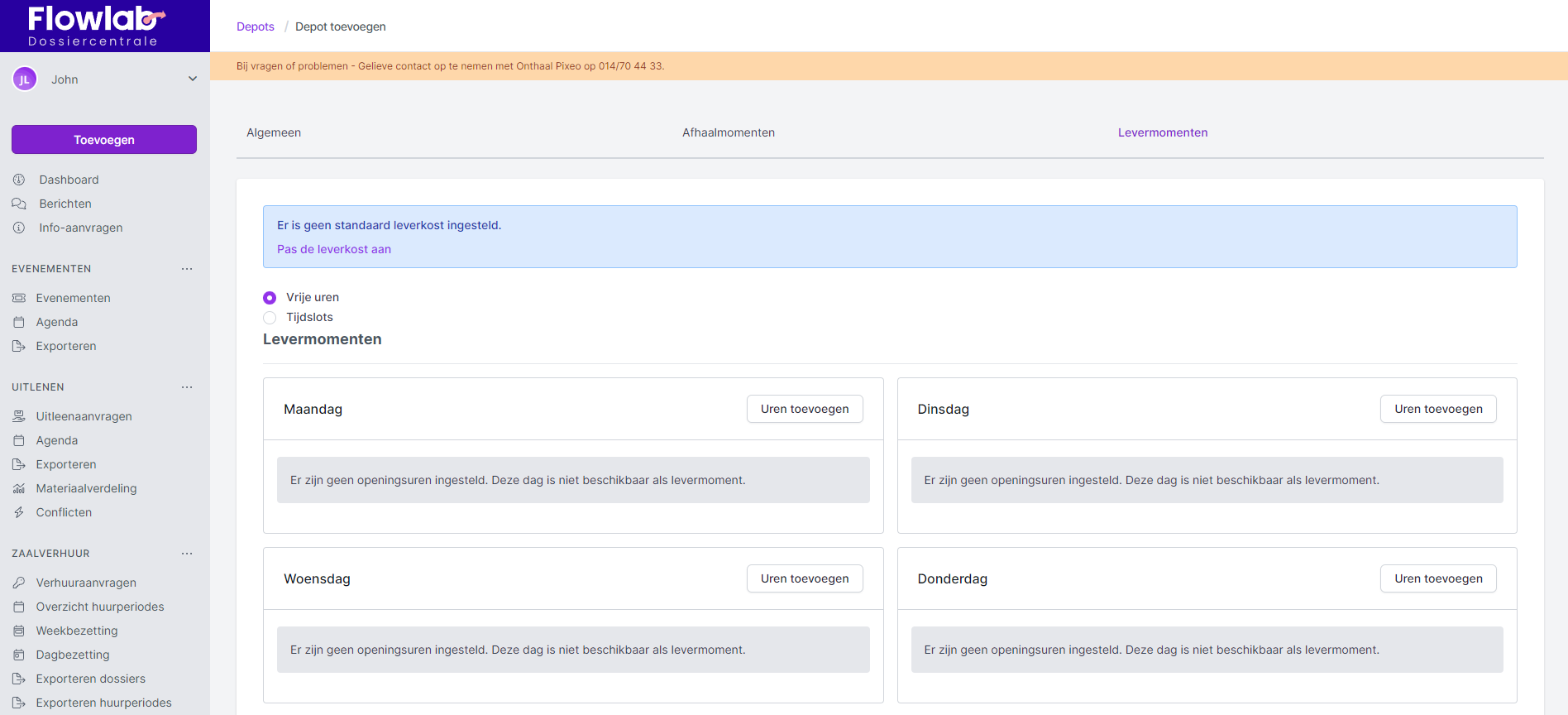Follow the Pas de leverkost aan link
Viewport: 1568px width, 715px height.
coord(334,249)
